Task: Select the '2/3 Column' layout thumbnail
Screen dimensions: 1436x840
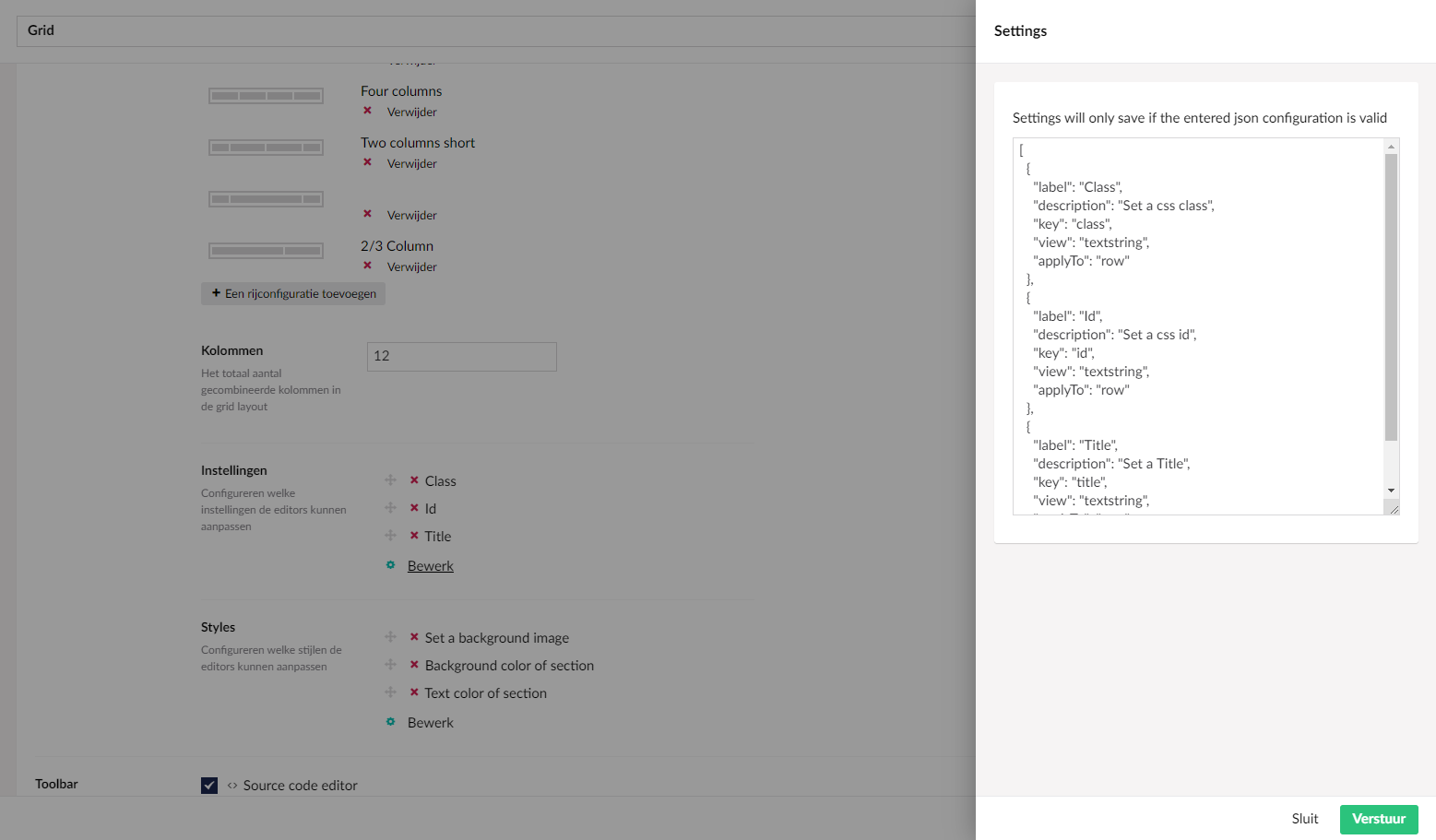Action: (x=266, y=250)
